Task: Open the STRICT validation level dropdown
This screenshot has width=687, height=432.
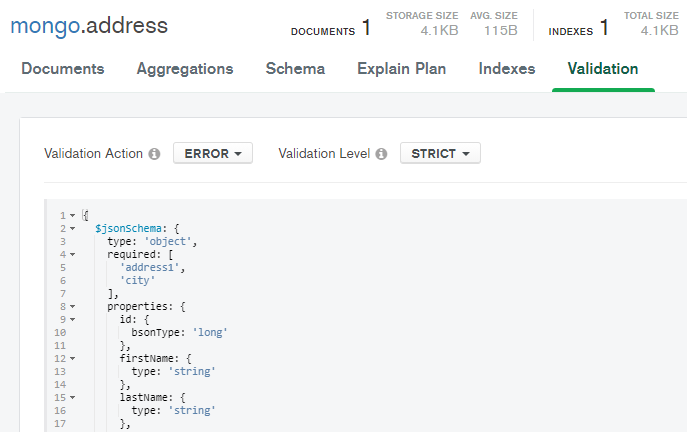Action: tap(440, 153)
